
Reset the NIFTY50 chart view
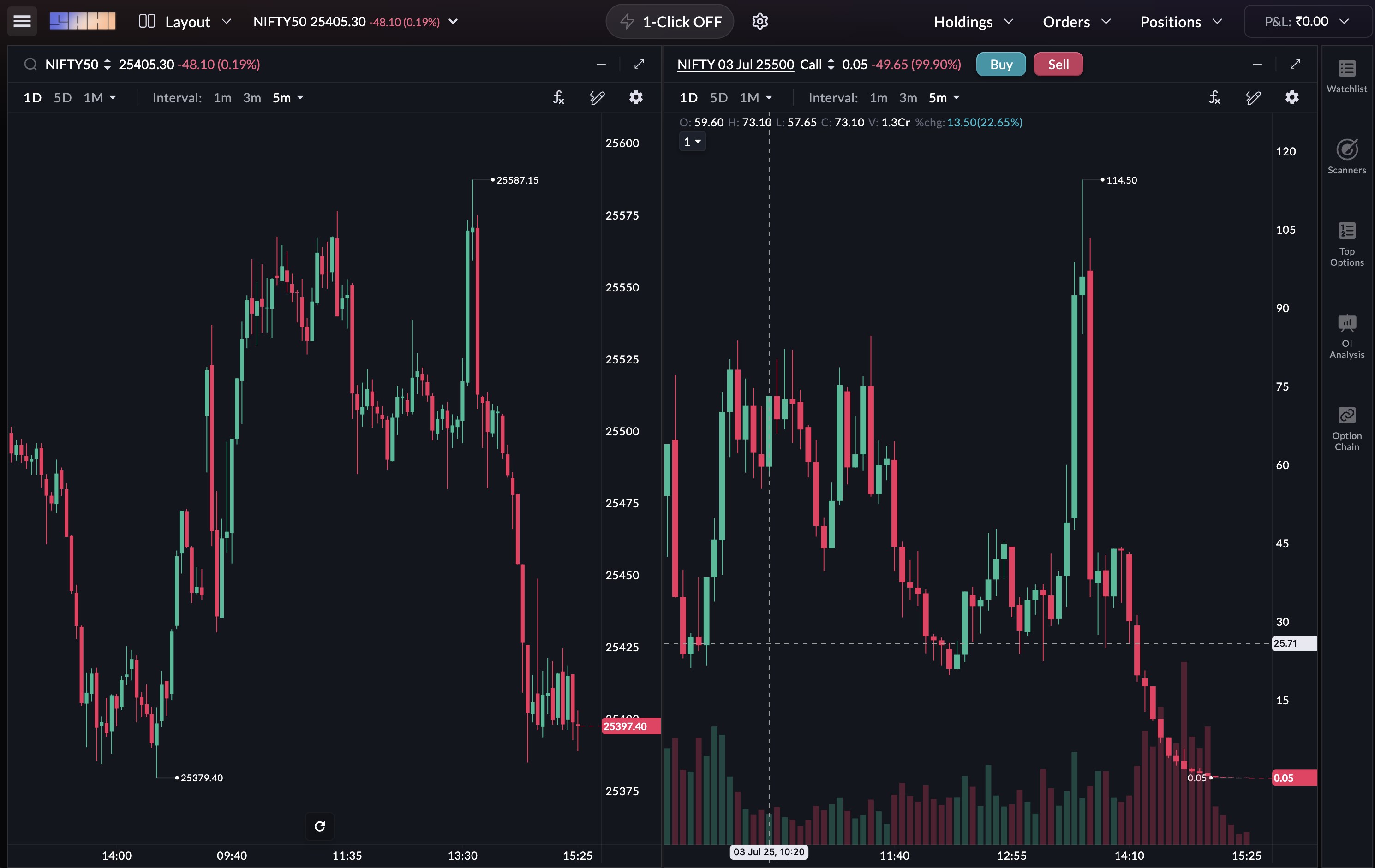320,826
